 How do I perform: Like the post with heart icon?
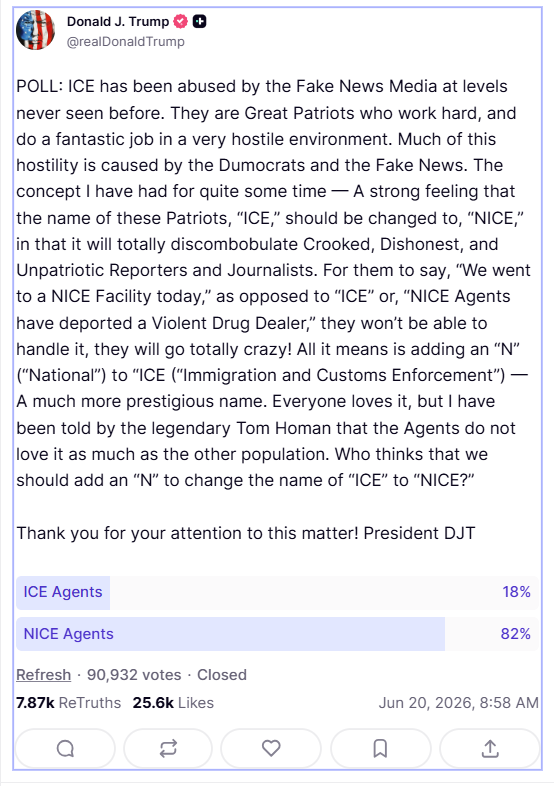coord(271,749)
